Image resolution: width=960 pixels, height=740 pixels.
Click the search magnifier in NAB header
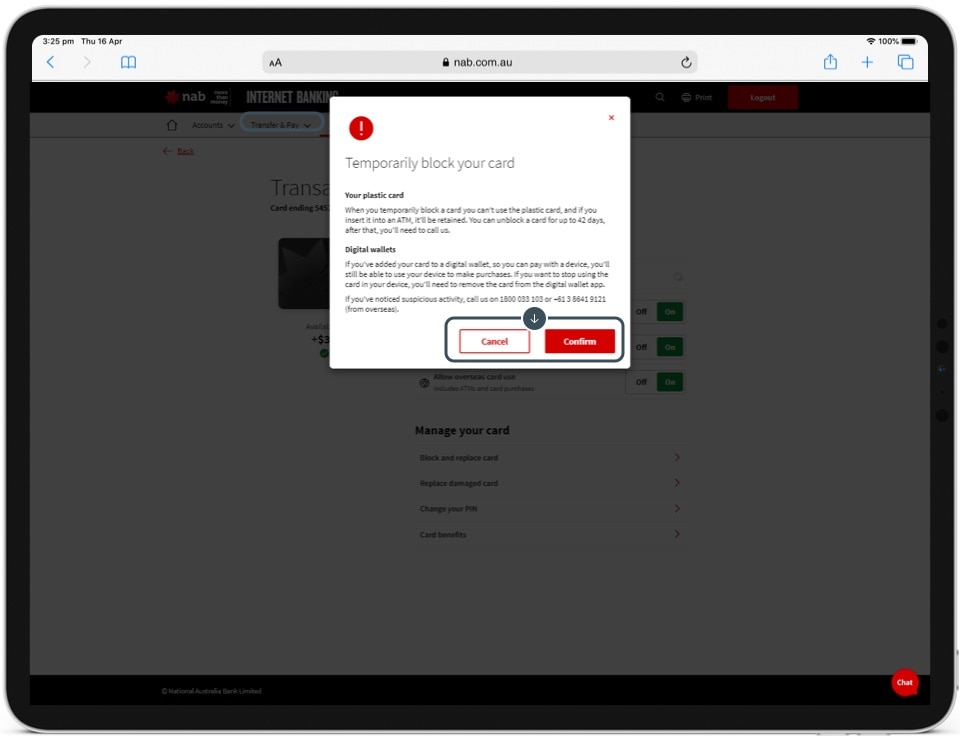point(659,98)
